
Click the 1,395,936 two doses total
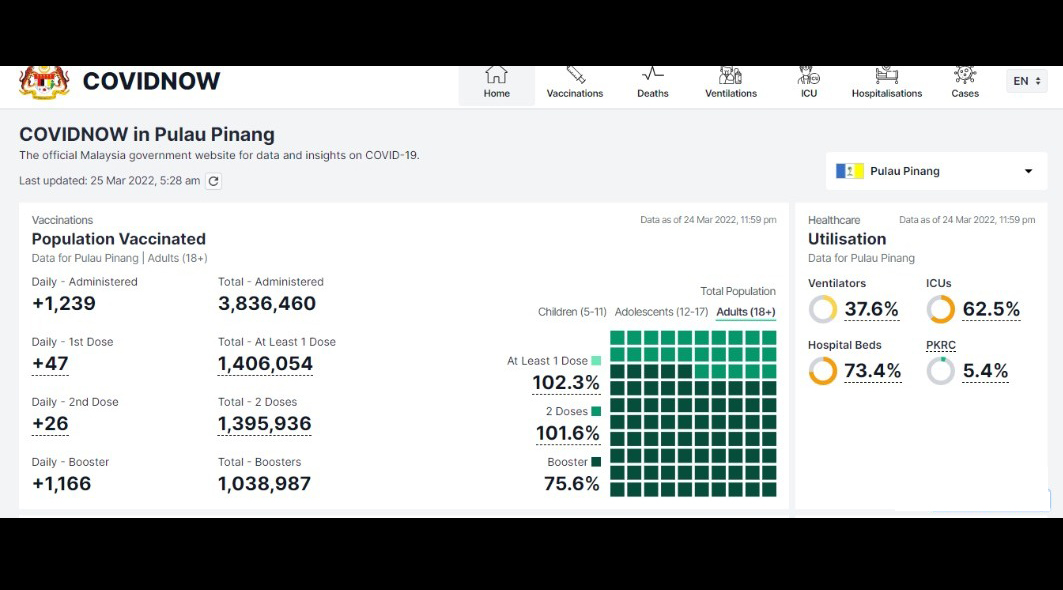pyautogui.click(x=264, y=424)
